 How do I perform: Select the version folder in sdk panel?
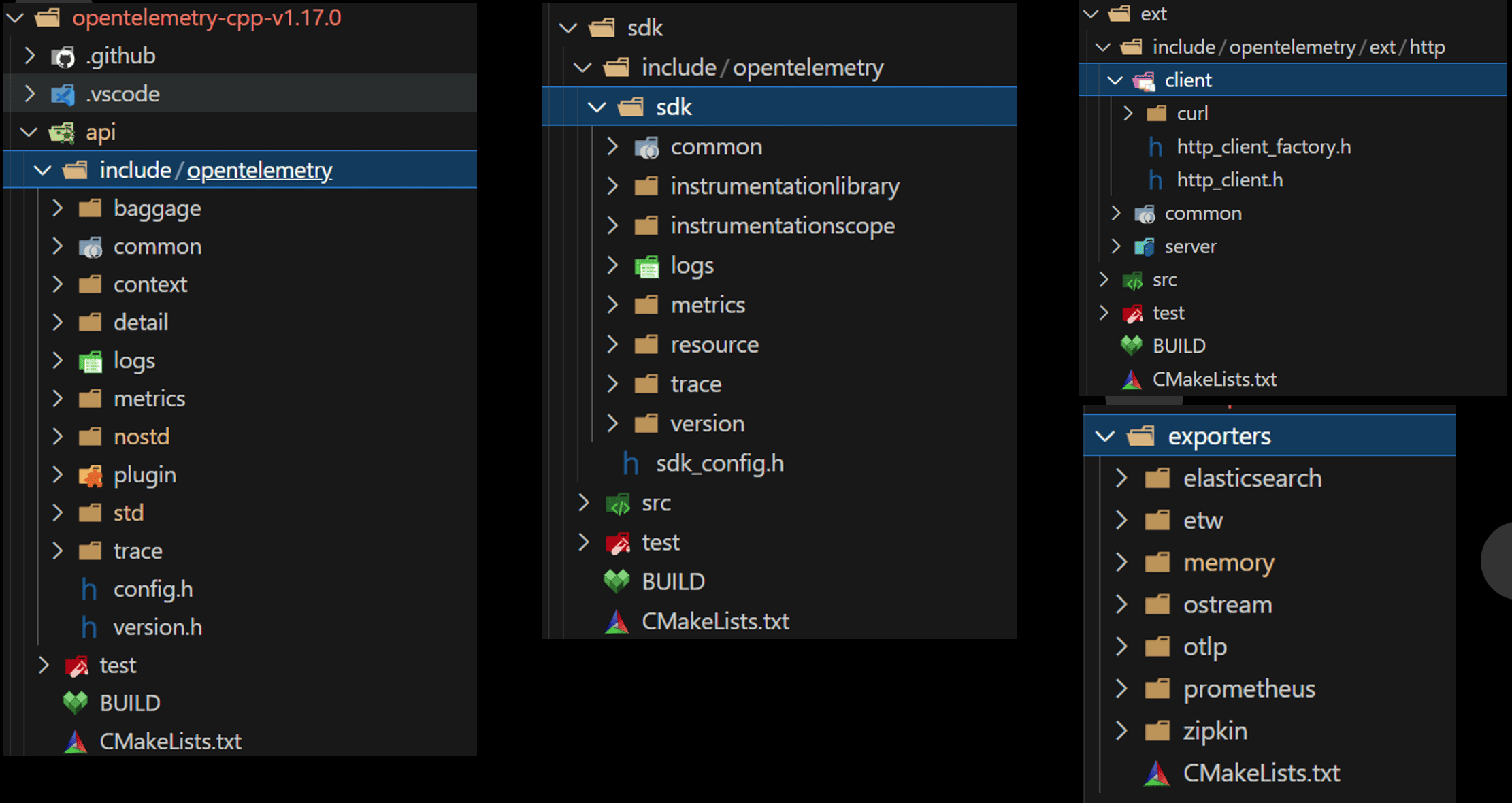(780, 424)
